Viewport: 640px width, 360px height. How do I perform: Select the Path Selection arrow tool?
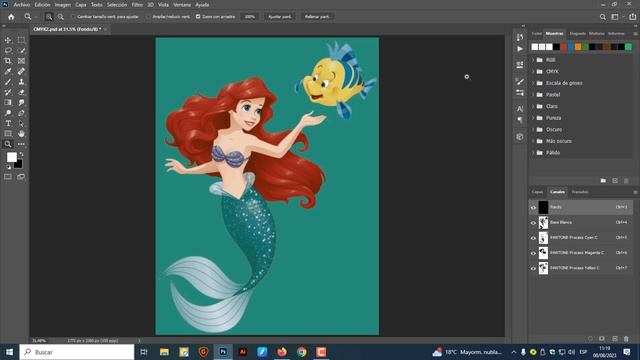21,123
